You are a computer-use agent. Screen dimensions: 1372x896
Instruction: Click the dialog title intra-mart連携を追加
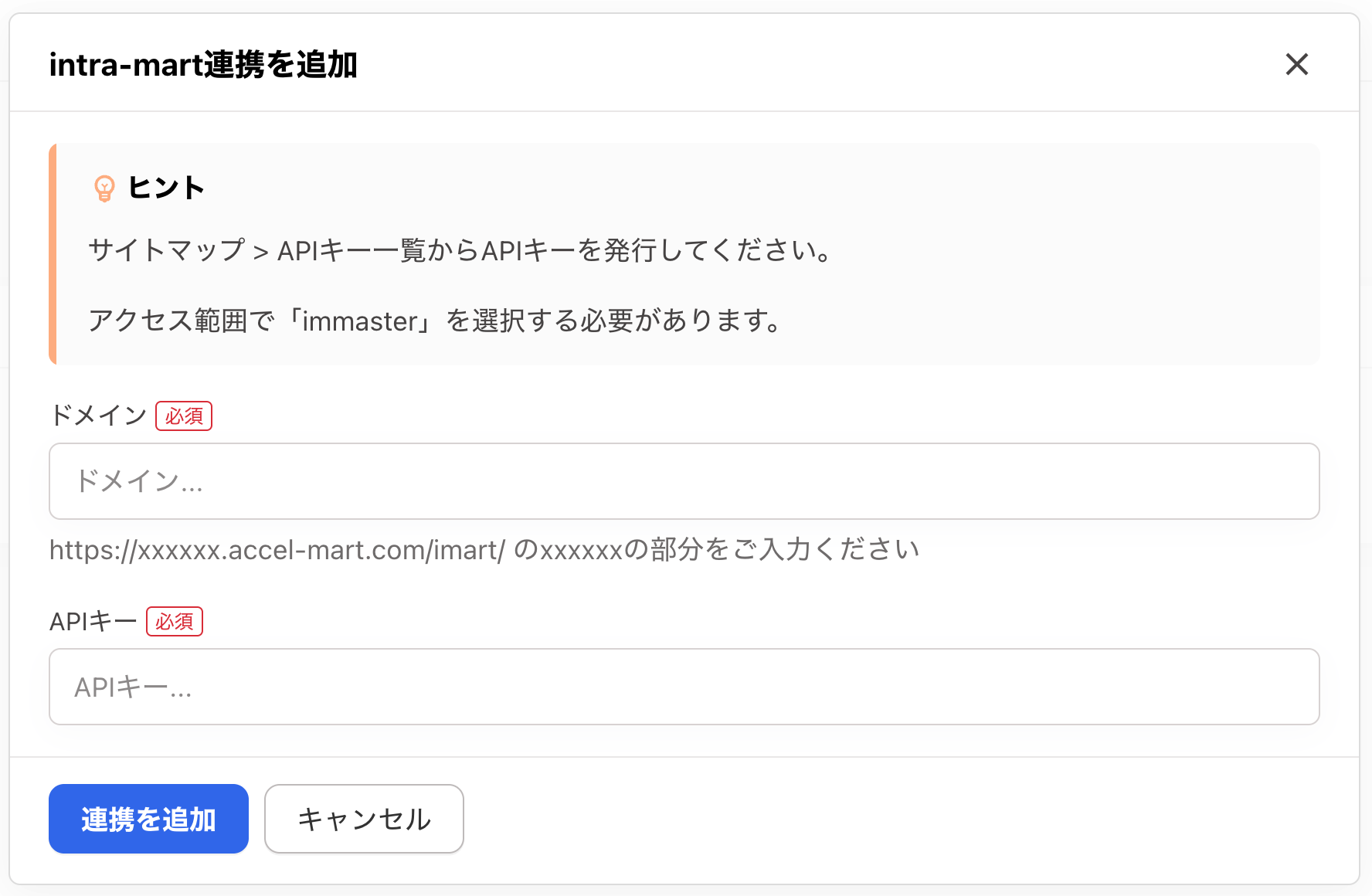(x=203, y=65)
